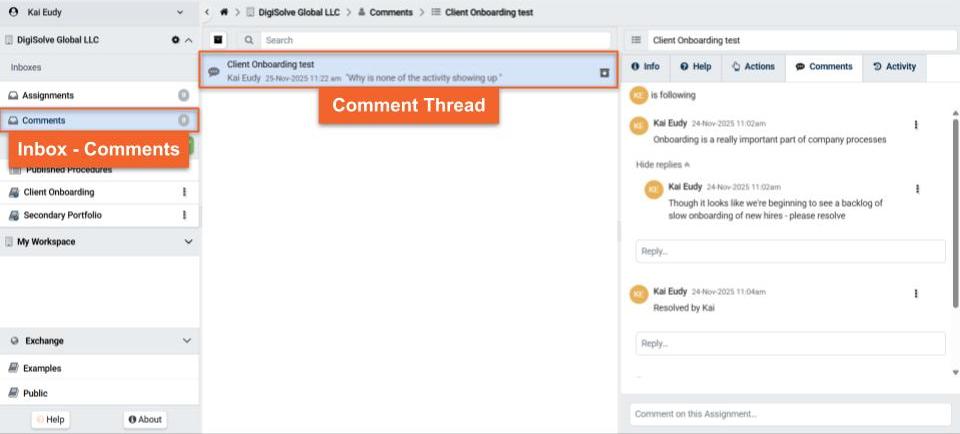Select the Comments tab
Image resolution: width=960 pixels, height=434 pixels.
[824, 67]
